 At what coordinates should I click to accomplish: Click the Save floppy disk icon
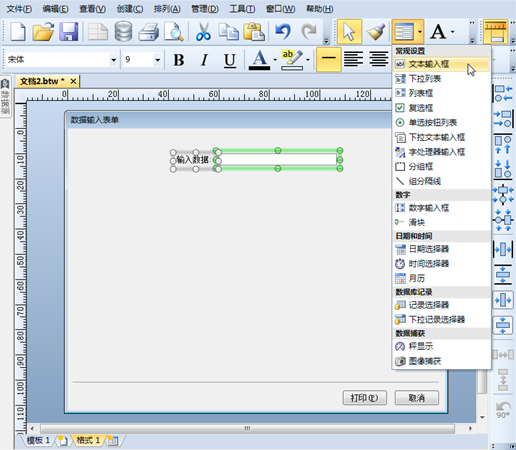pos(69,32)
